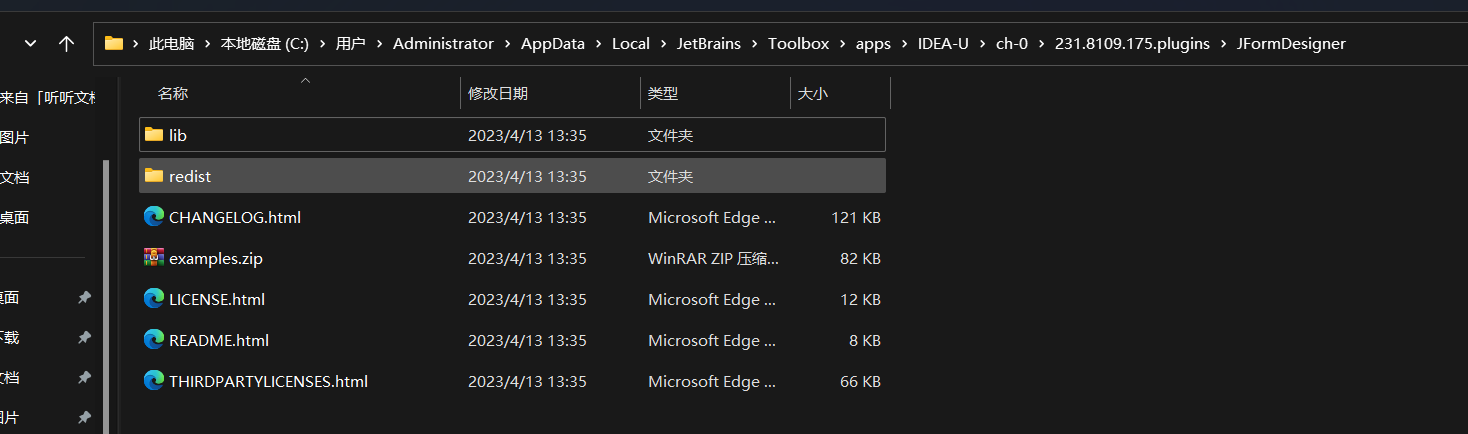The image size is (1468, 434).
Task: Navigate to AppData in breadcrumb
Action: pos(553,44)
